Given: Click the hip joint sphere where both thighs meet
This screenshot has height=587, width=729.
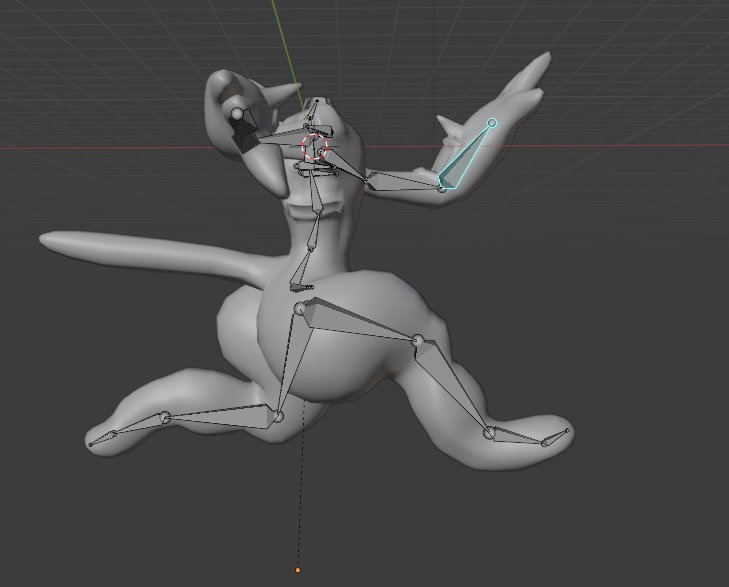Looking at the screenshot, I should coord(300,308).
